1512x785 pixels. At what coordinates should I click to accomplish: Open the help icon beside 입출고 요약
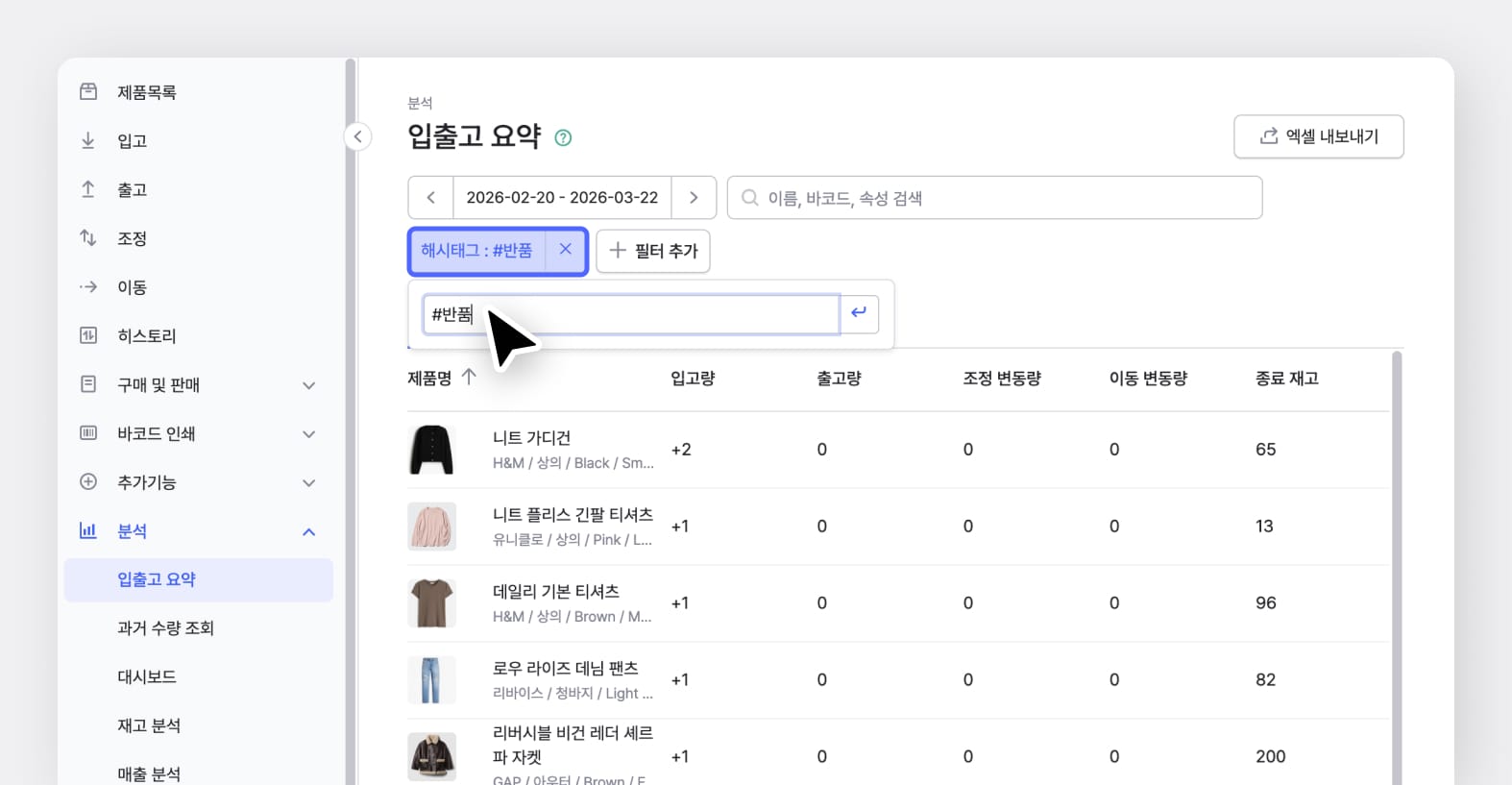tap(563, 137)
